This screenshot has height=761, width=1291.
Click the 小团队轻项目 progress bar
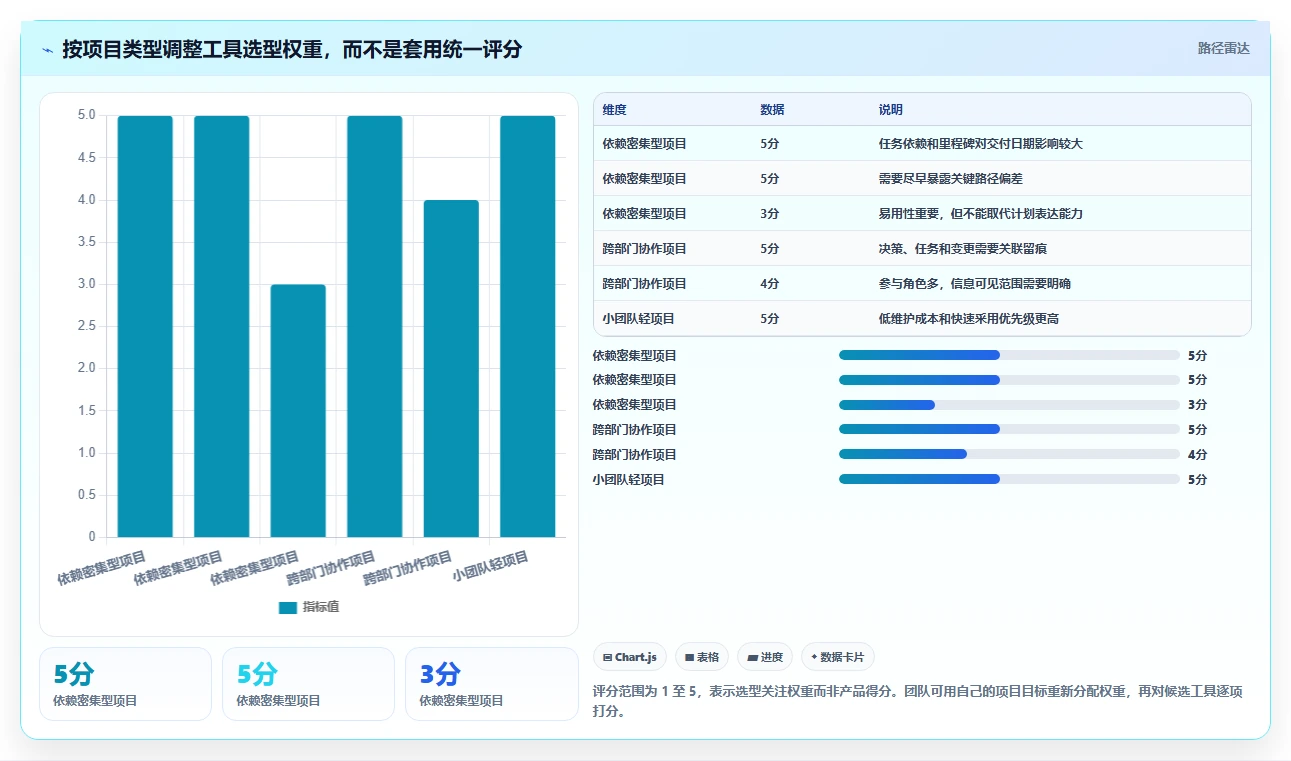pos(1010,480)
